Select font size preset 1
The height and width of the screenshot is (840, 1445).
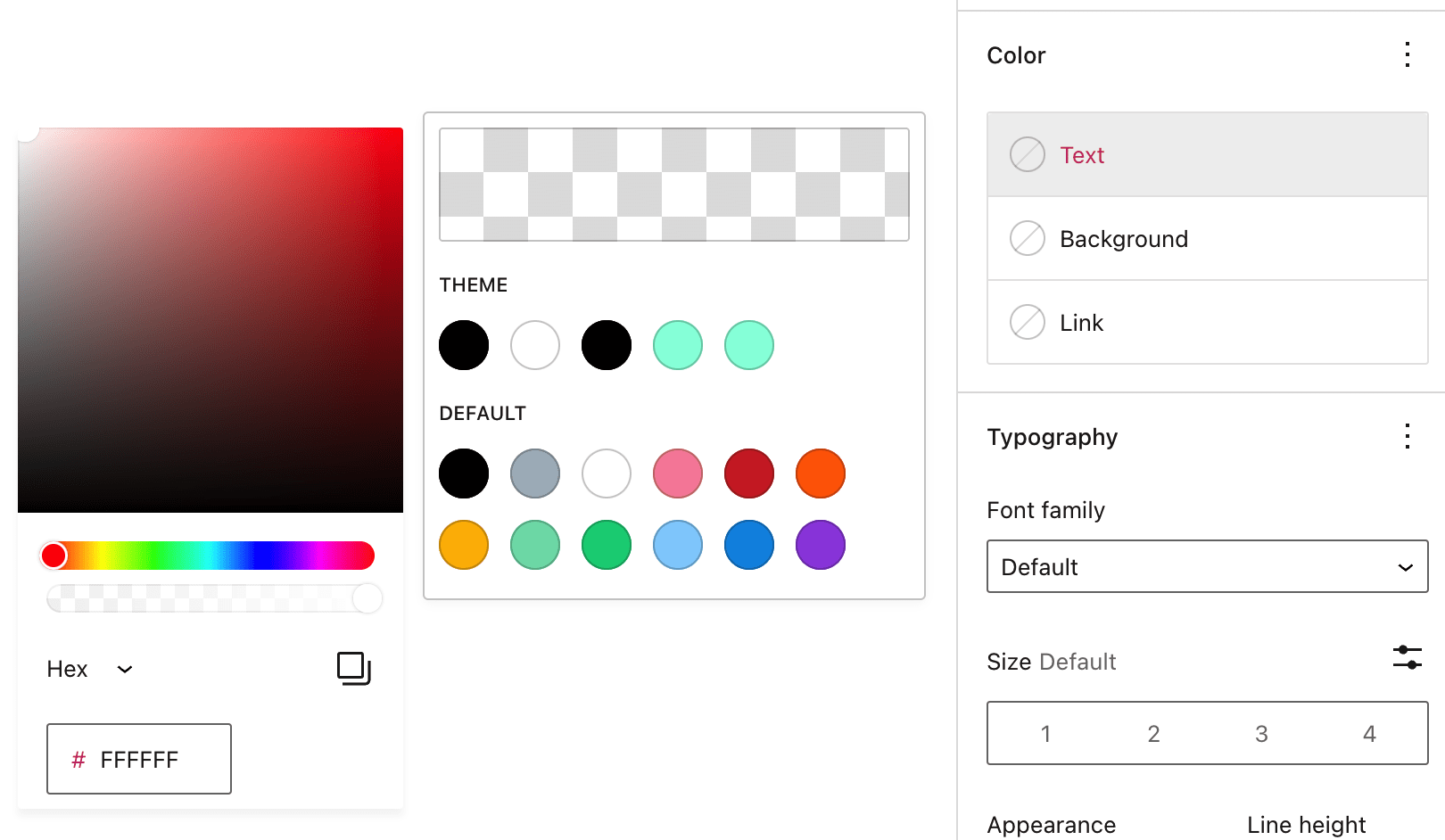click(x=1045, y=734)
